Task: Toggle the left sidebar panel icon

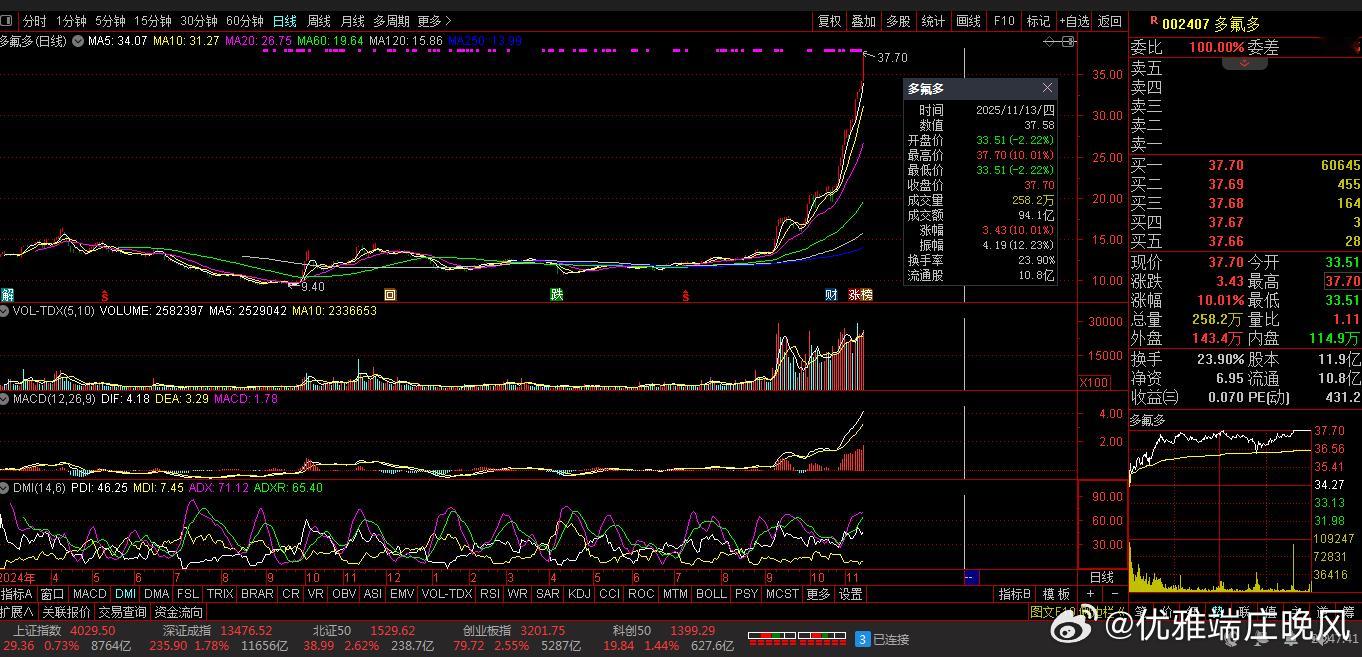Action: click(6, 21)
